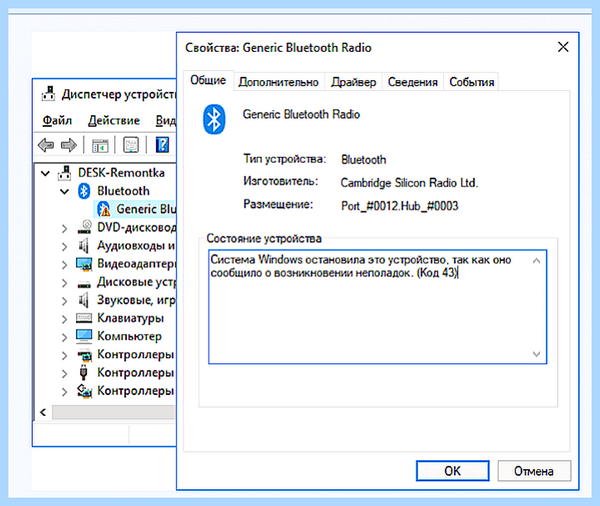Switch to the Сведения tab
600x506 pixels.
pos(412,82)
